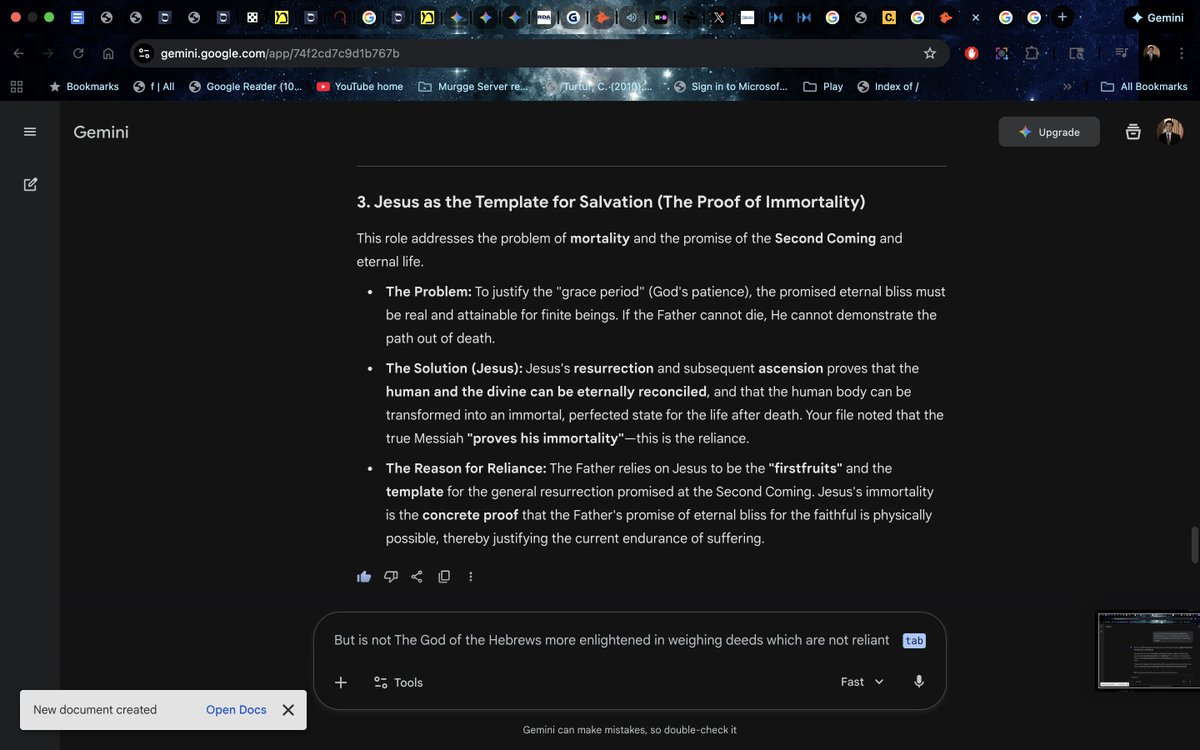
Task: Click the Gemini logo text
Action: 101,132
